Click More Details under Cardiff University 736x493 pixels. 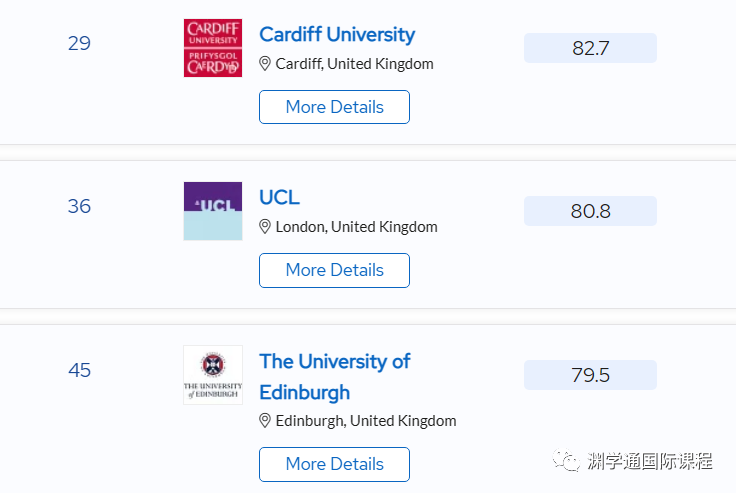pyautogui.click(x=334, y=107)
